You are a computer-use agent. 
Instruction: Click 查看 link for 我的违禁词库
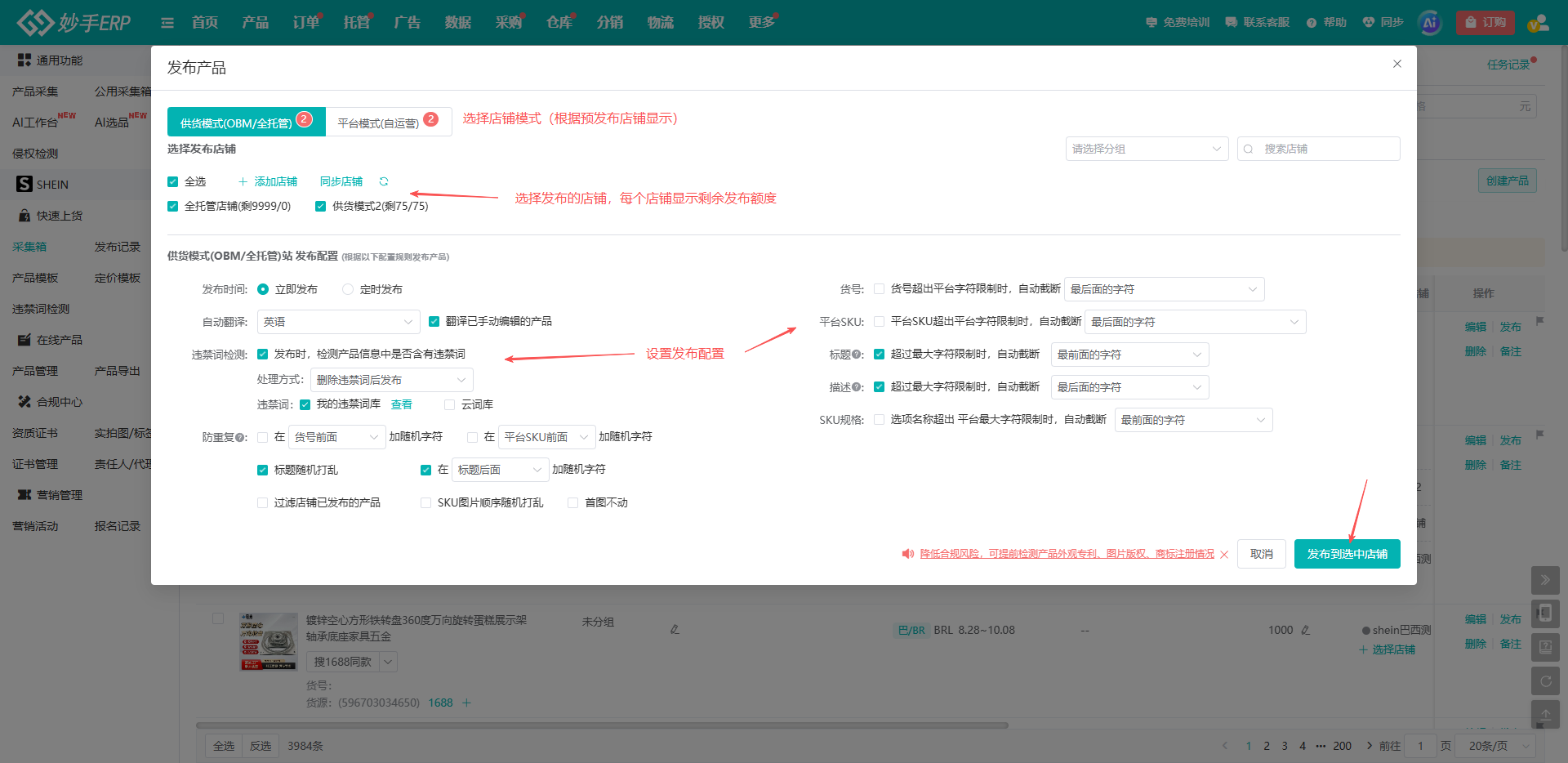tap(402, 404)
